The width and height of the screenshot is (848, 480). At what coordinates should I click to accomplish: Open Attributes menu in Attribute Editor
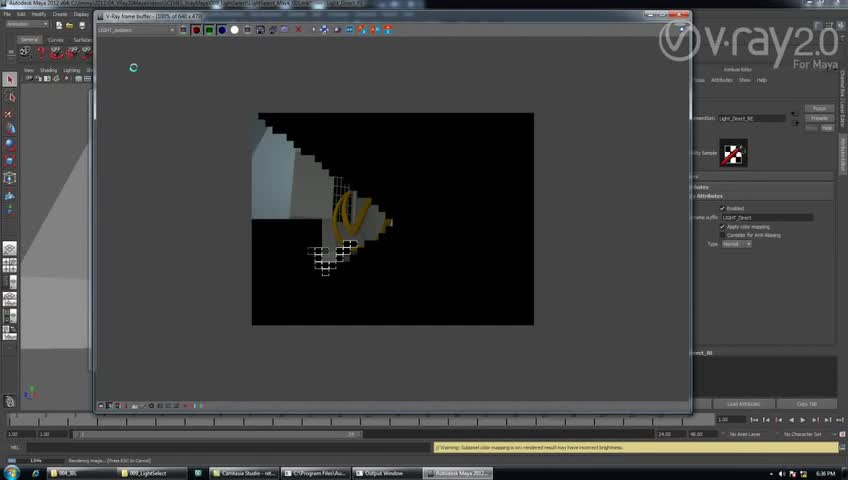tap(722, 80)
